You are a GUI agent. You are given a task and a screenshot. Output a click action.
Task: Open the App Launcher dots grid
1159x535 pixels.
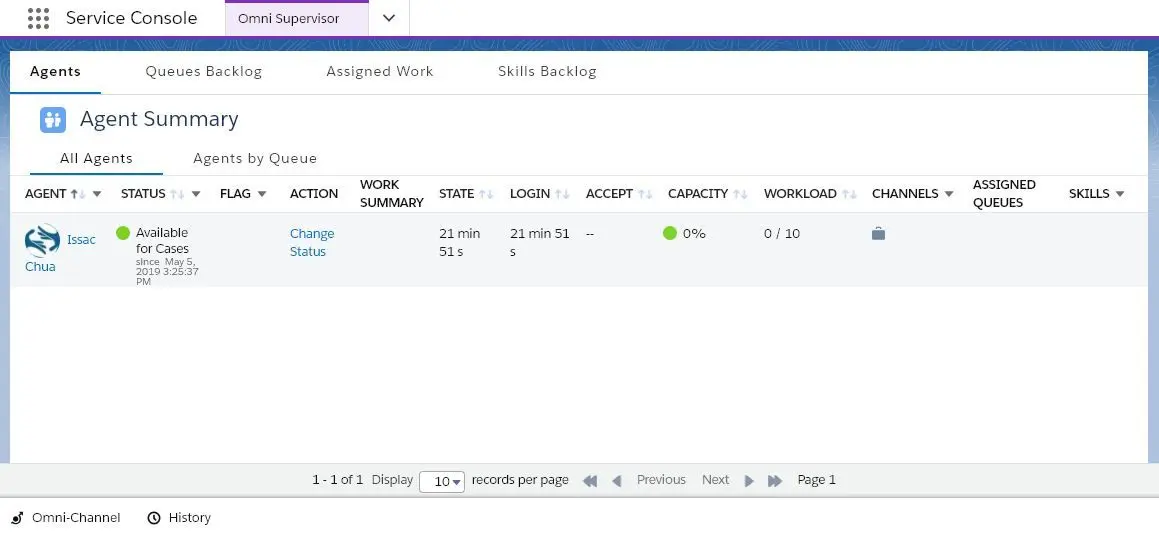pyautogui.click(x=38, y=18)
